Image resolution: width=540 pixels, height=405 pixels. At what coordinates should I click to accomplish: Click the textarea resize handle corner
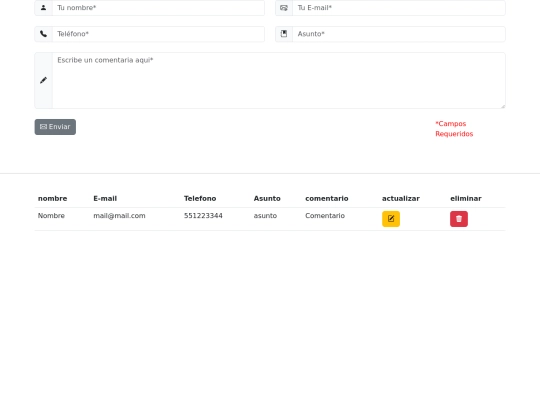(503, 106)
